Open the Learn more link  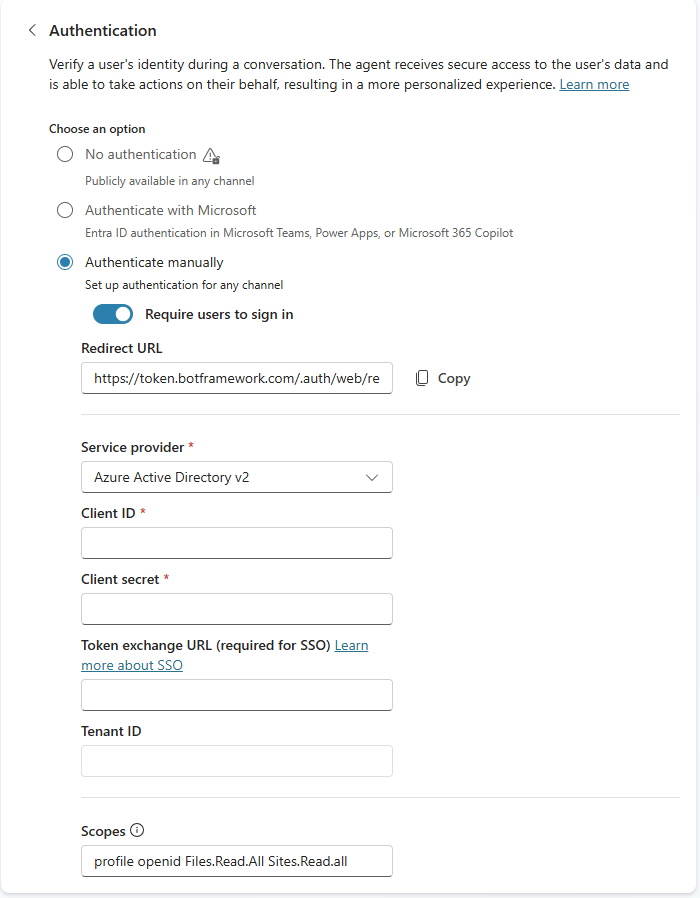click(594, 84)
